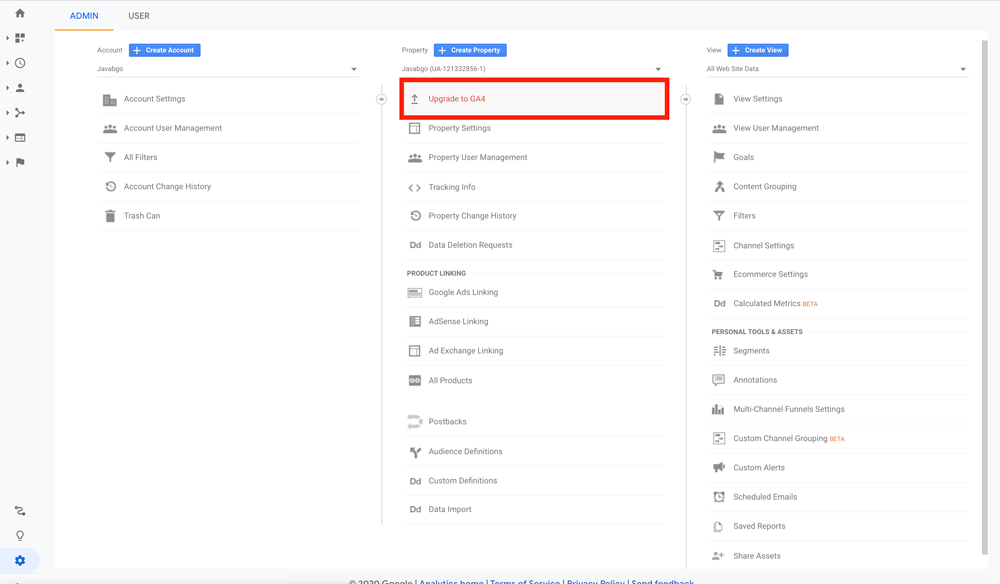Image resolution: width=1000 pixels, height=584 pixels.
Task: Click the Content Grouping figure icon
Action: (x=719, y=186)
